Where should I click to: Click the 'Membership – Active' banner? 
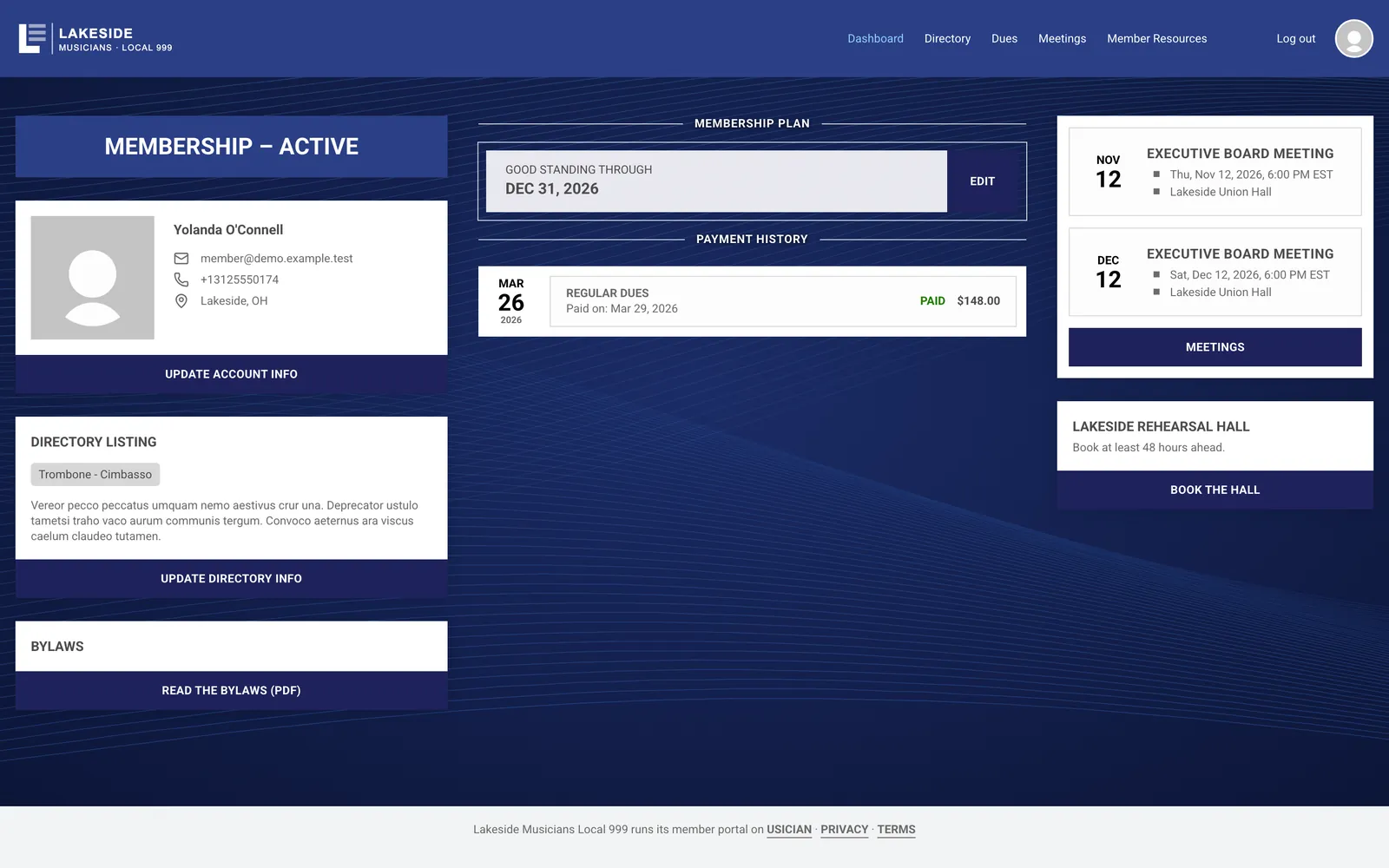coord(232,147)
